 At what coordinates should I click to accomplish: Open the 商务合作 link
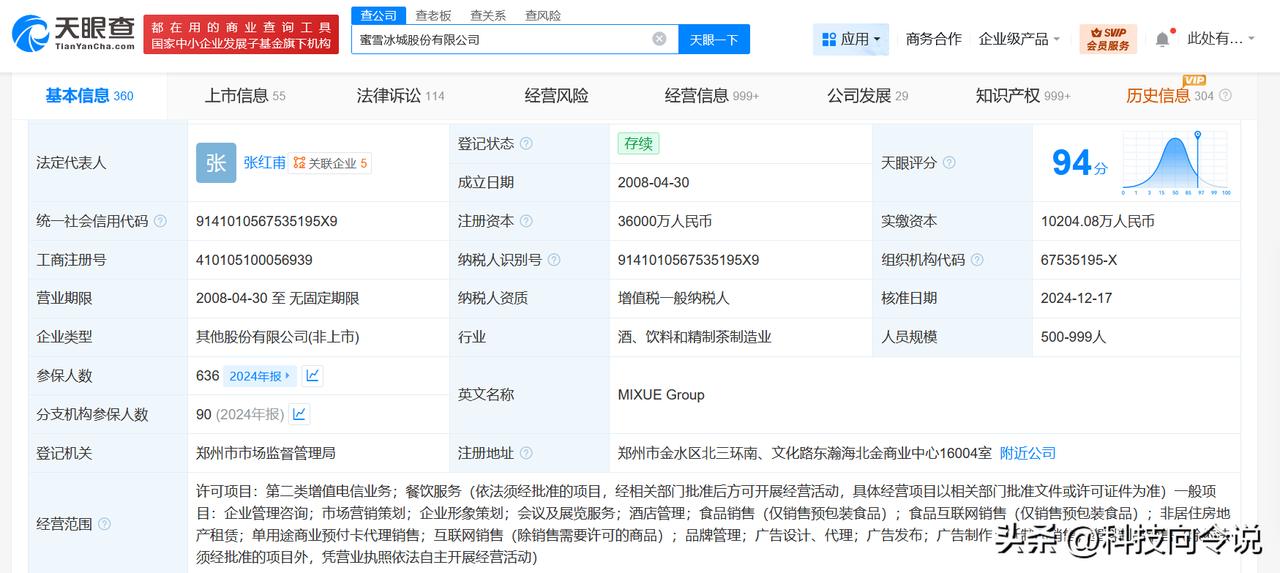click(x=933, y=39)
